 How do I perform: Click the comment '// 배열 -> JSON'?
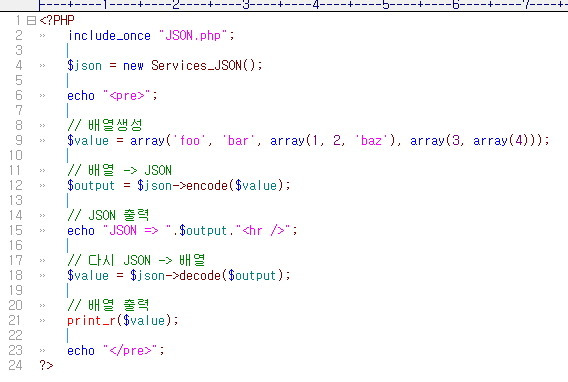coord(119,170)
